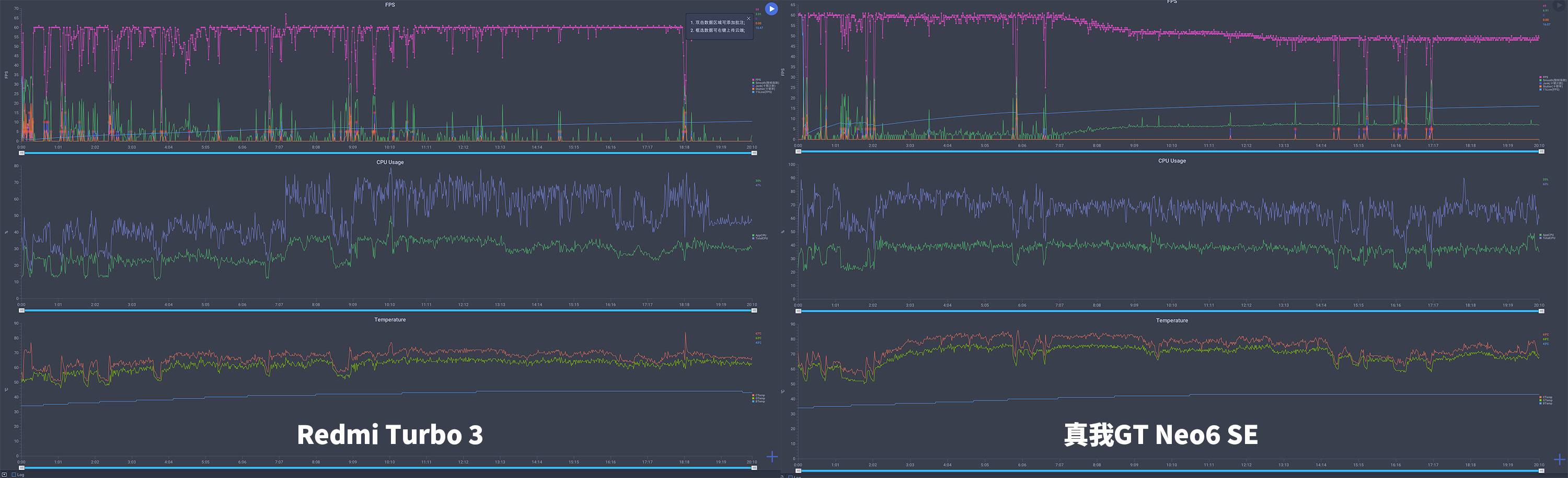Toggle CTemp series in realme Temperature legend

pos(1546,397)
